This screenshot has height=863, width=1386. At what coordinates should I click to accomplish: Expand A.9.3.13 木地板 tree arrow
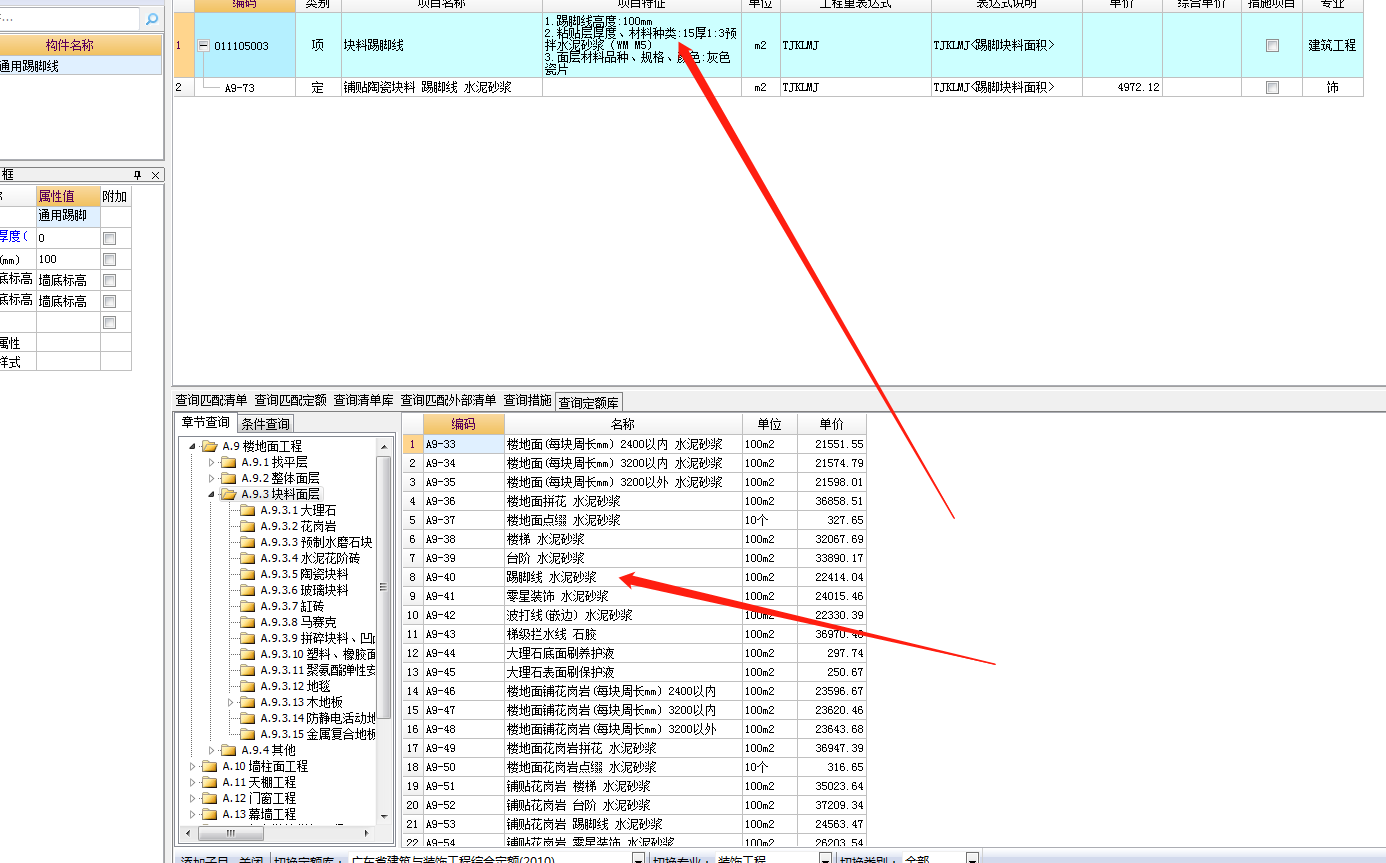(230, 702)
